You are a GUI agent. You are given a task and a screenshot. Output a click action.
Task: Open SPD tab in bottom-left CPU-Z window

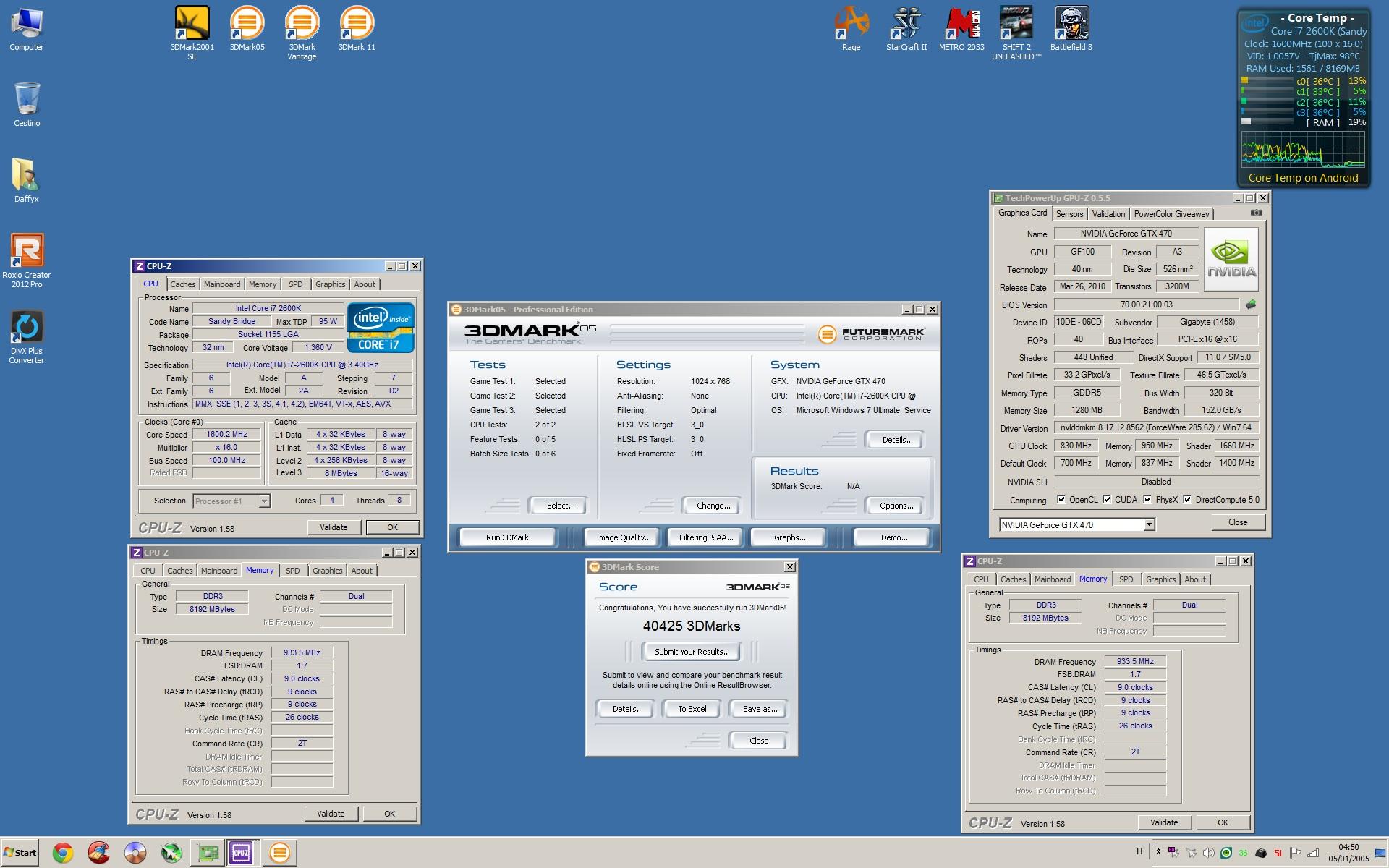click(x=292, y=571)
